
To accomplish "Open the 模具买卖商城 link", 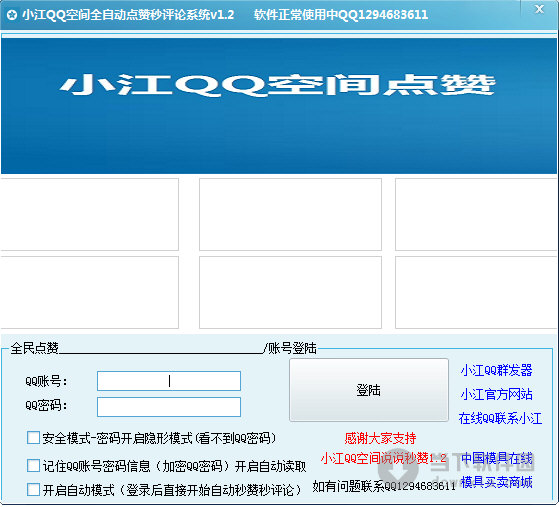I will coord(497,482).
